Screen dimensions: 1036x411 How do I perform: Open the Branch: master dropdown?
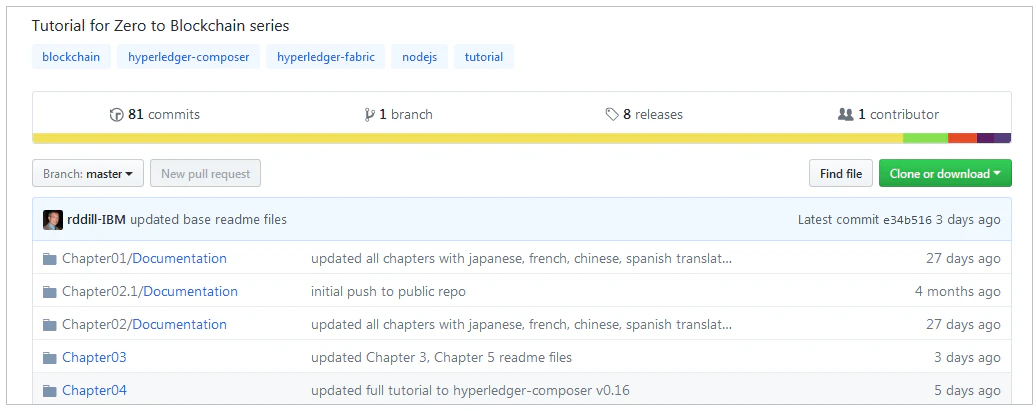click(88, 174)
